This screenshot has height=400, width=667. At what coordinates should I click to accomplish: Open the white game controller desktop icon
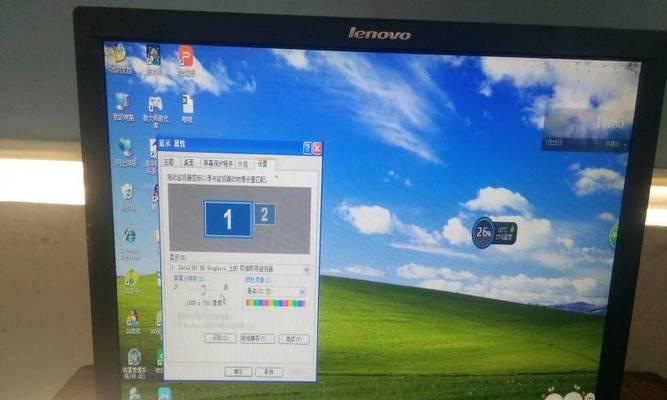(155, 109)
